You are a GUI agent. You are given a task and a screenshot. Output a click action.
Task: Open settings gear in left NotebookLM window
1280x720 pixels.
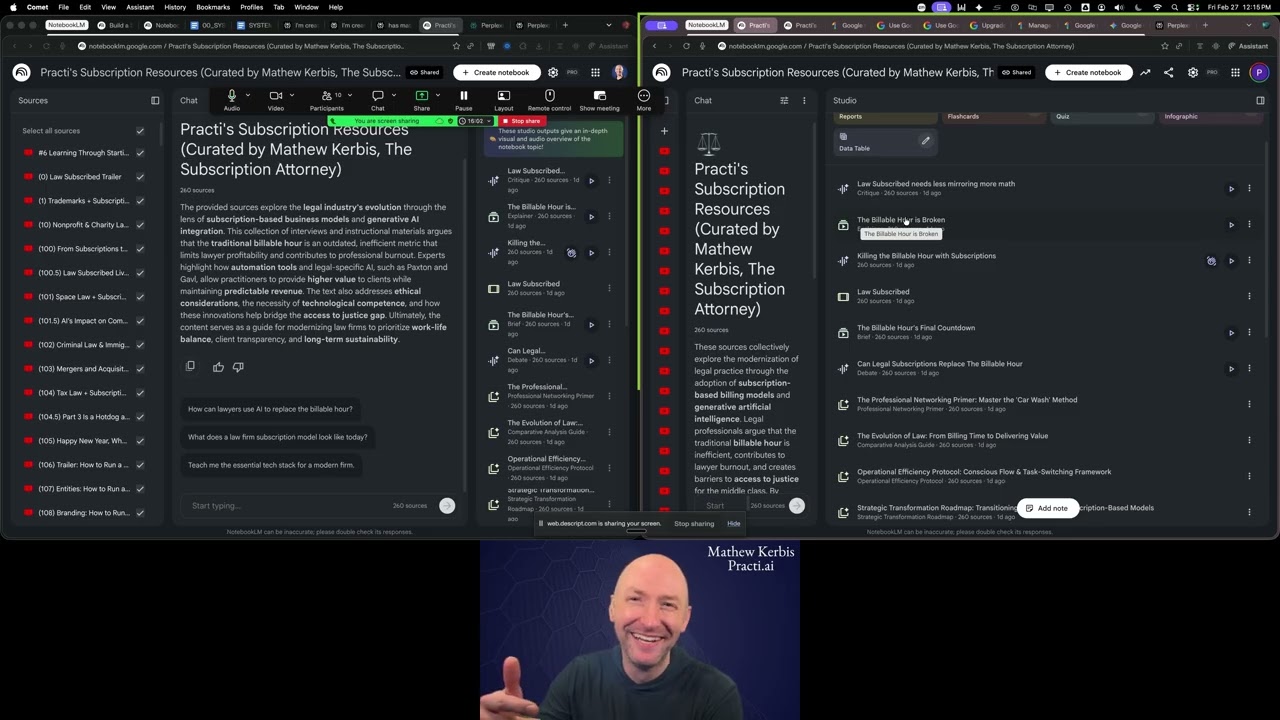(553, 72)
